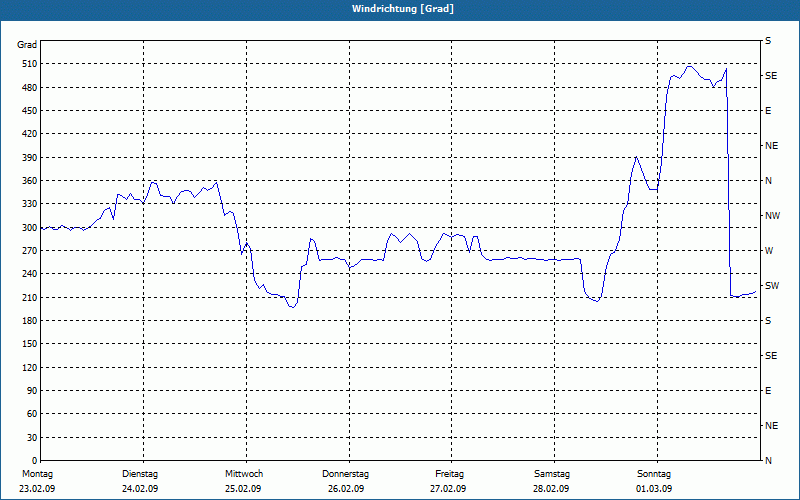
Task: Click the date 25.02.09
Action: coord(243,489)
